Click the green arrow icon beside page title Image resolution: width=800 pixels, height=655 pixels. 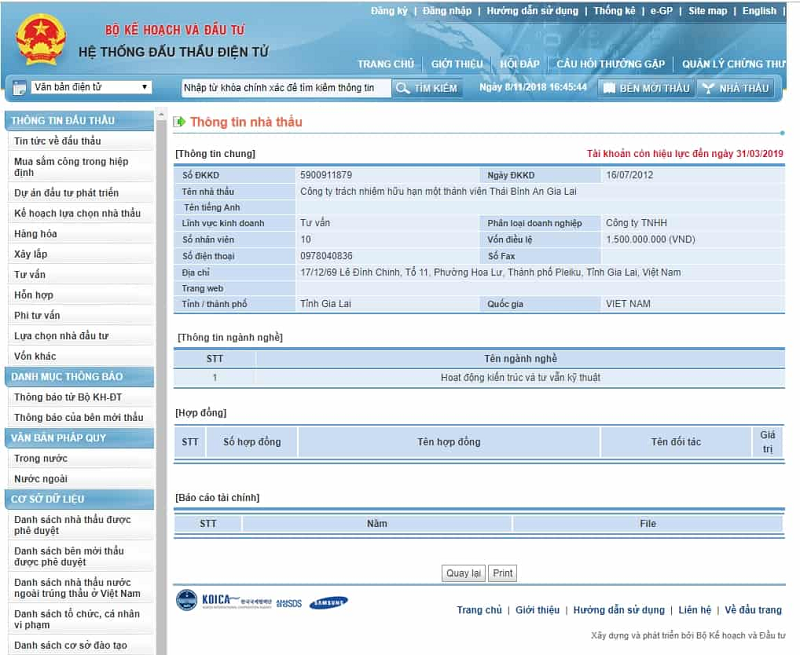click(180, 122)
